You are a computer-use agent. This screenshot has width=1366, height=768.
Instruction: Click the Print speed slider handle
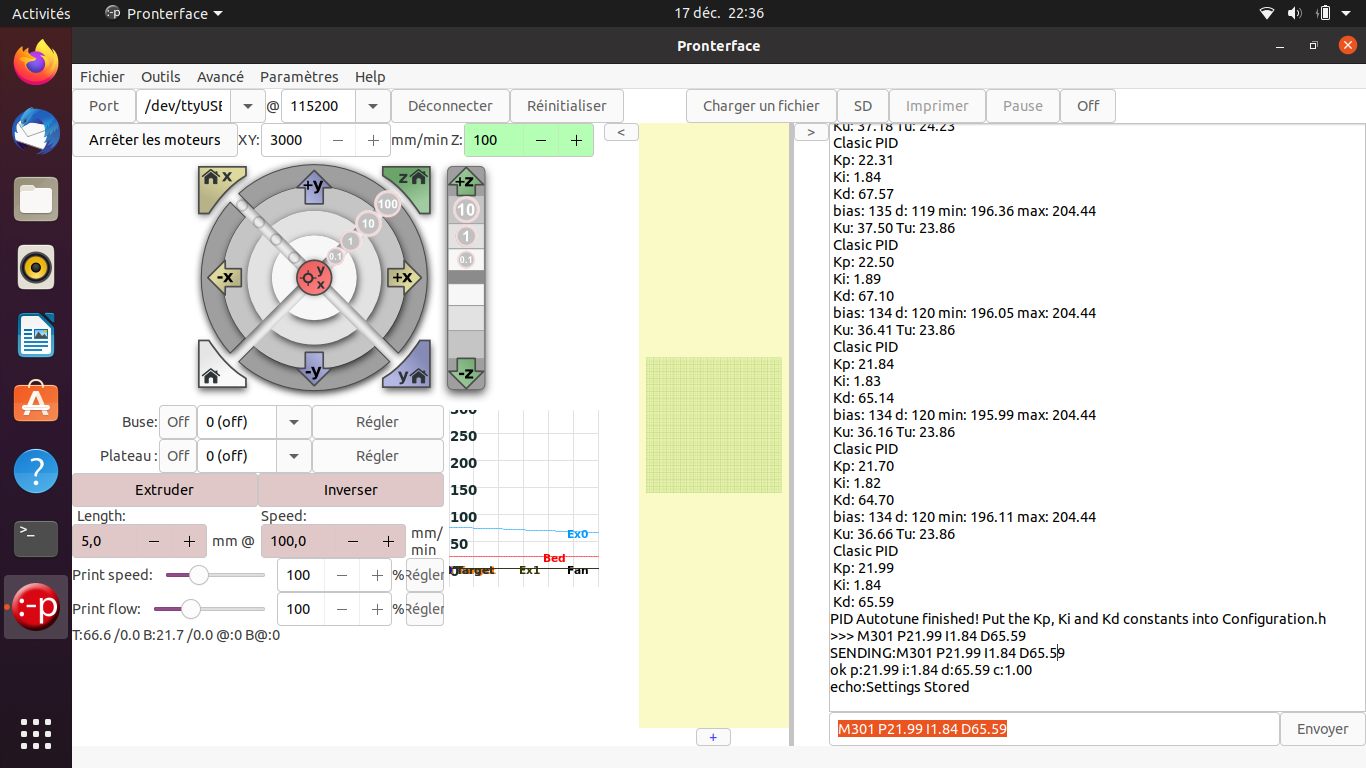(x=198, y=575)
